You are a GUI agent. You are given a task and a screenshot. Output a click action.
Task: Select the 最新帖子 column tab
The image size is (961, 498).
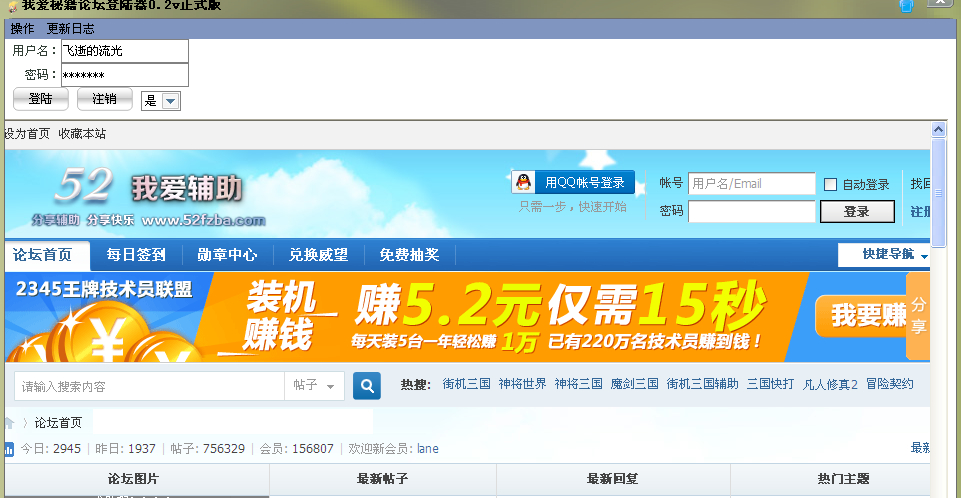tap(382, 479)
